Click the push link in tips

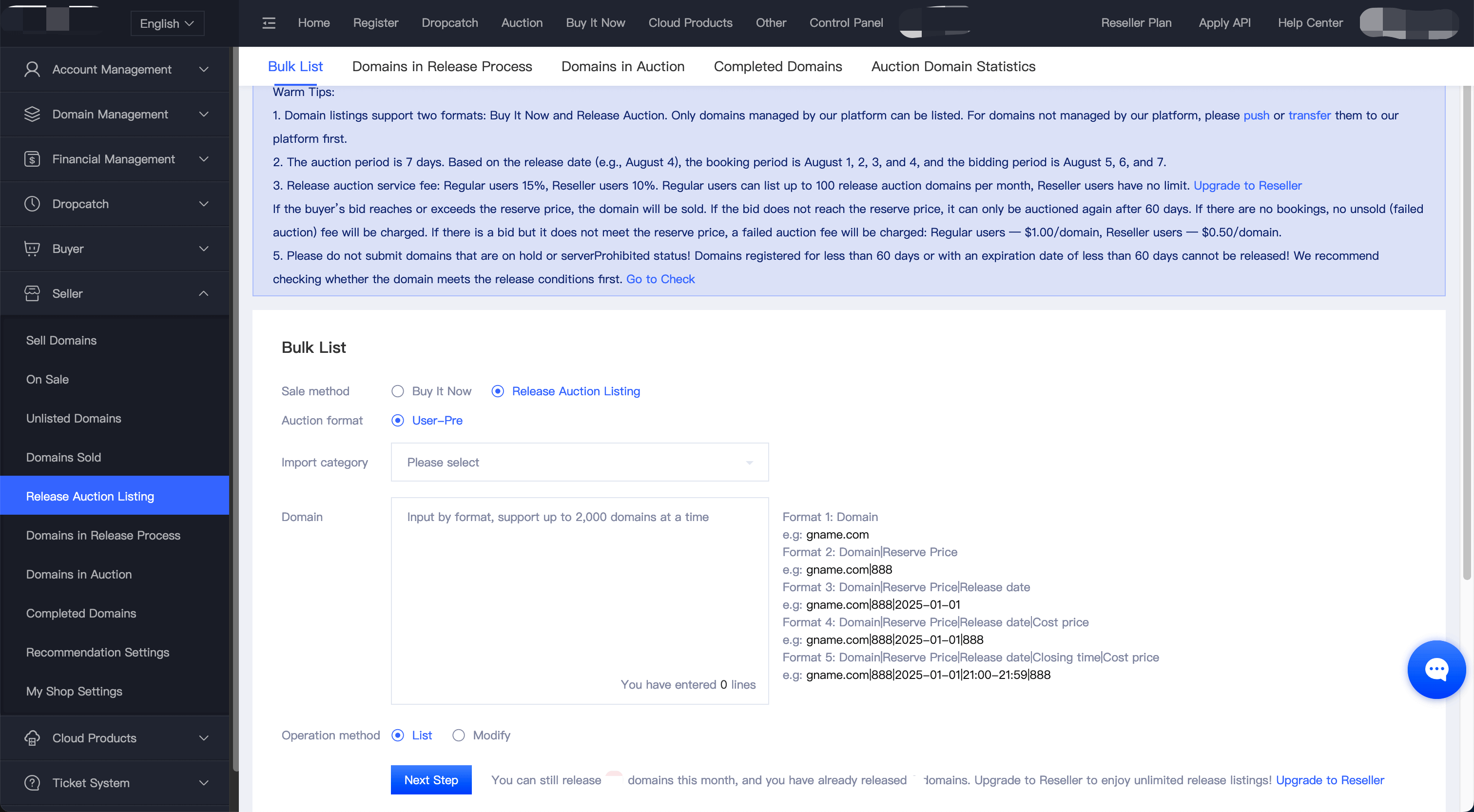coord(1256,115)
